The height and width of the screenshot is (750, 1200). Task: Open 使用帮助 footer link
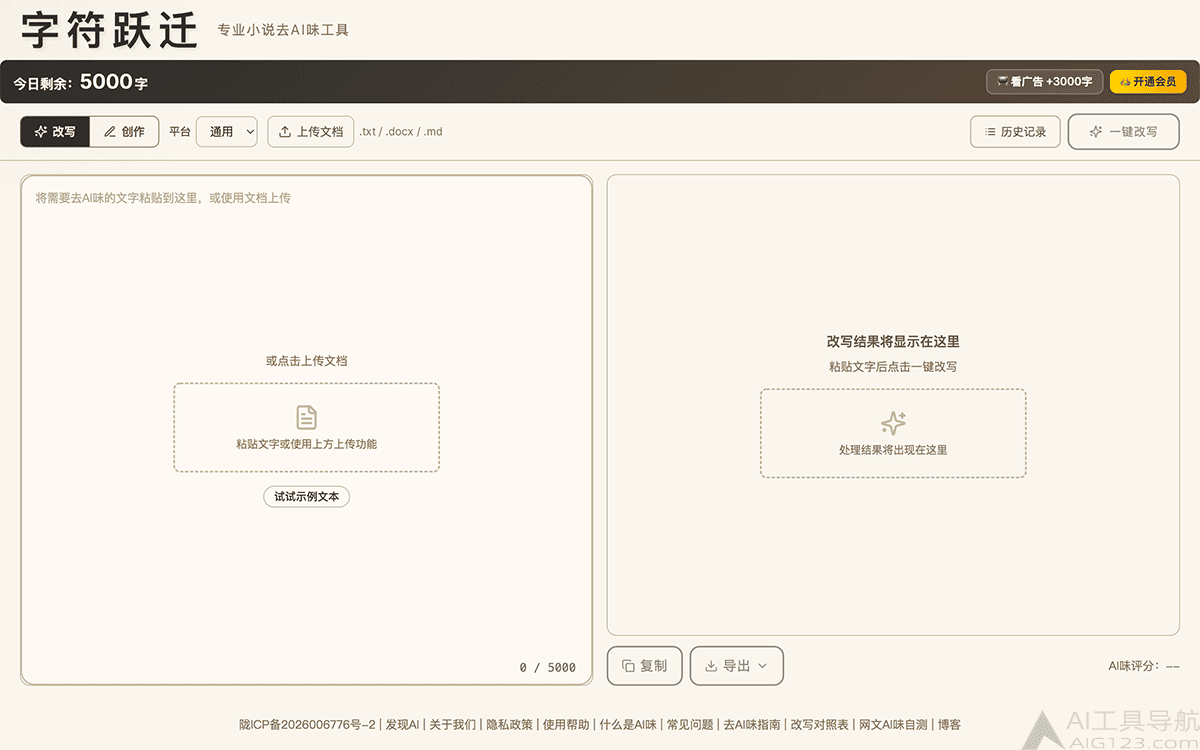567,725
